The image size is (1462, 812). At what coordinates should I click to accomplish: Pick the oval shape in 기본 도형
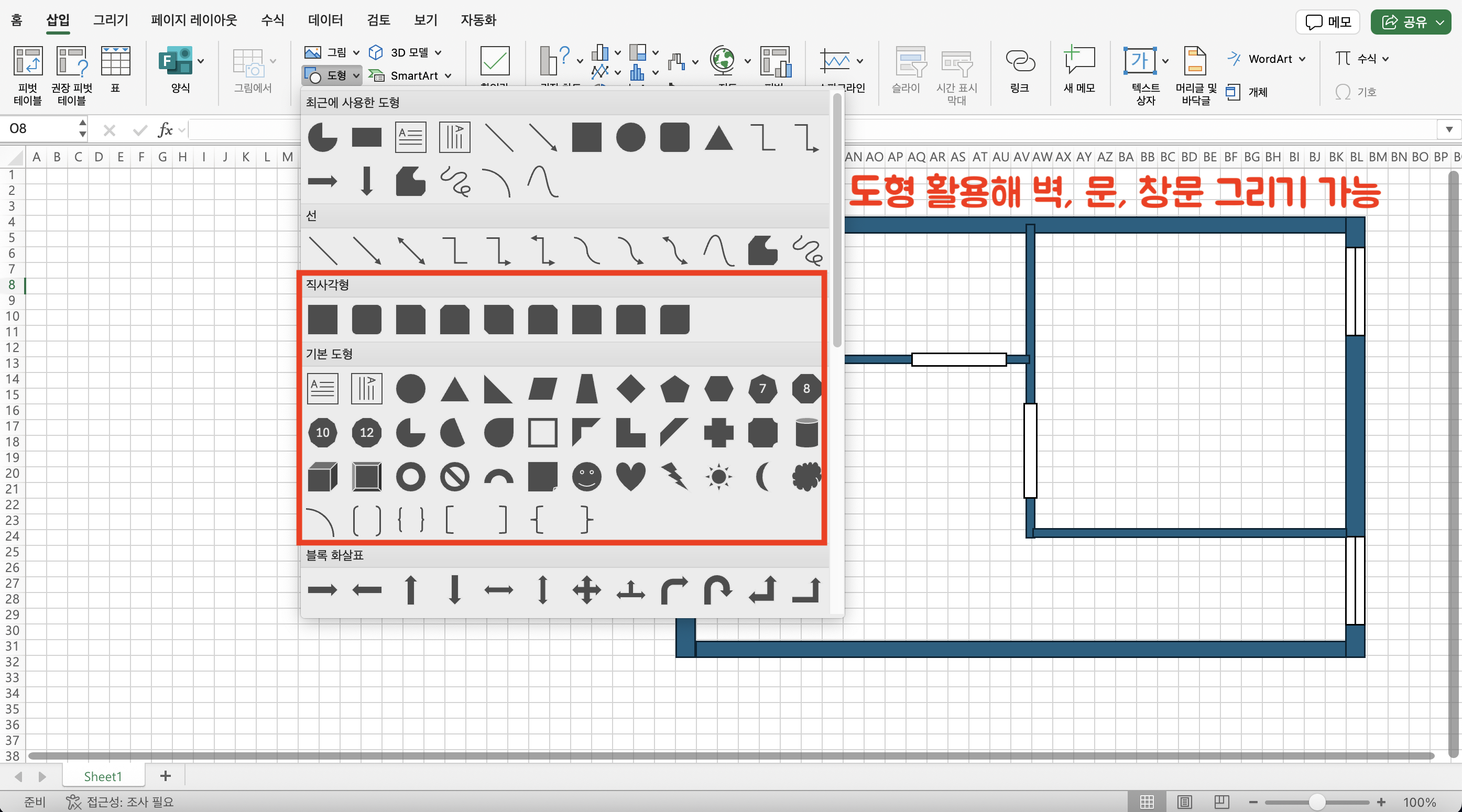pos(410,389)
